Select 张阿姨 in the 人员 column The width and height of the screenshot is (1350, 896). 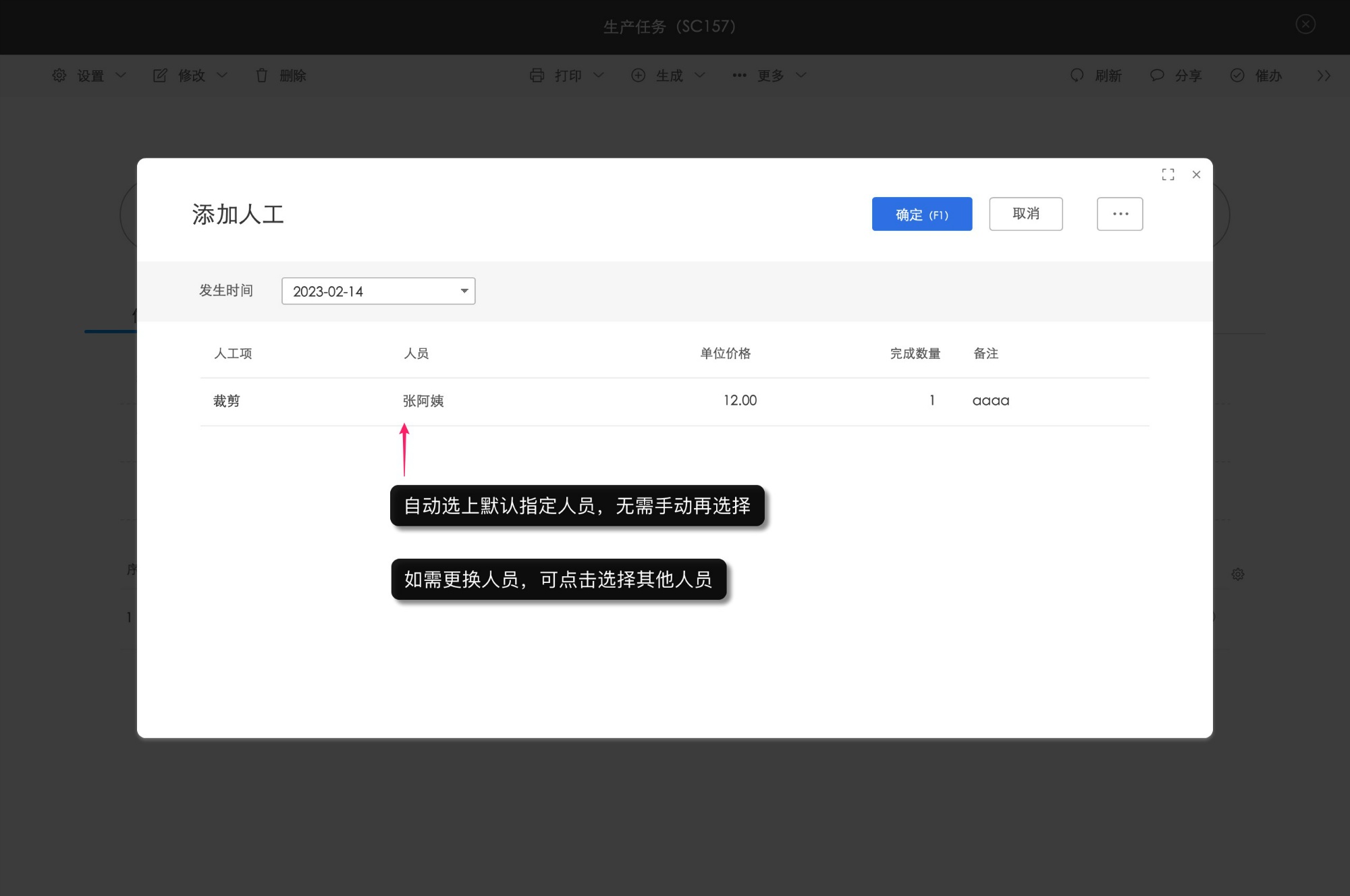tap(423, 400)
